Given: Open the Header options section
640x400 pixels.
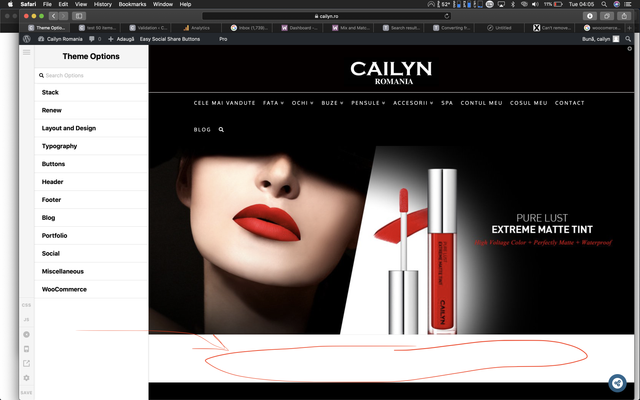Looking at the screenshot, I should point(91,182).
